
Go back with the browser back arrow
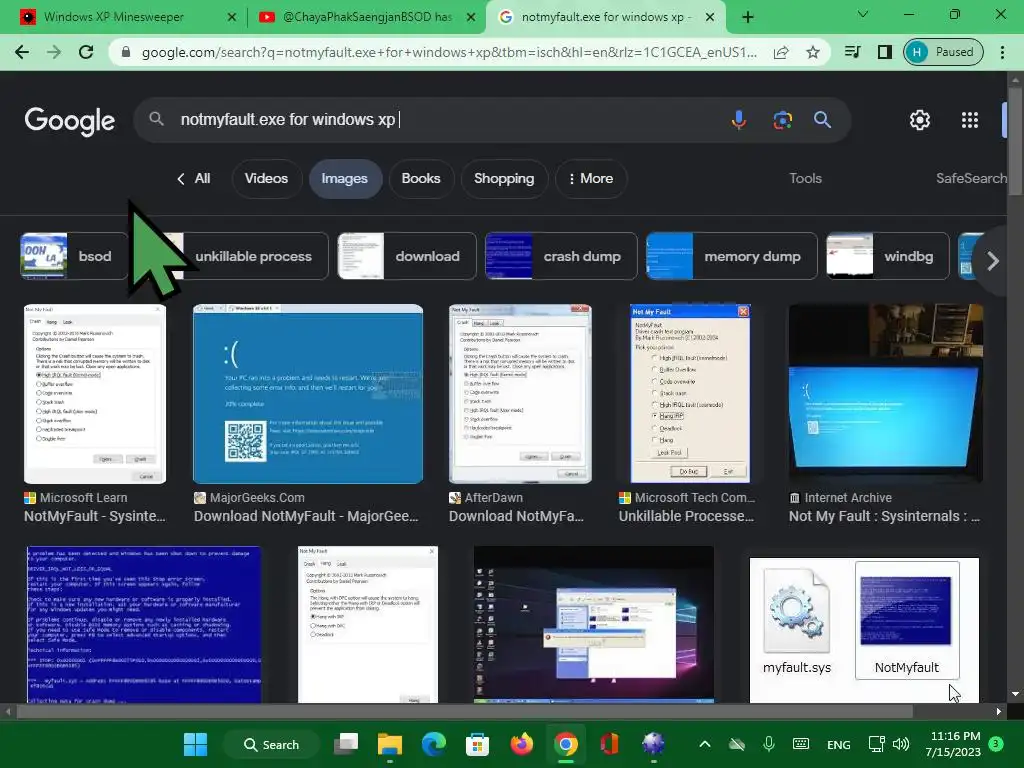pyautogui.click(x=22, y=52)
